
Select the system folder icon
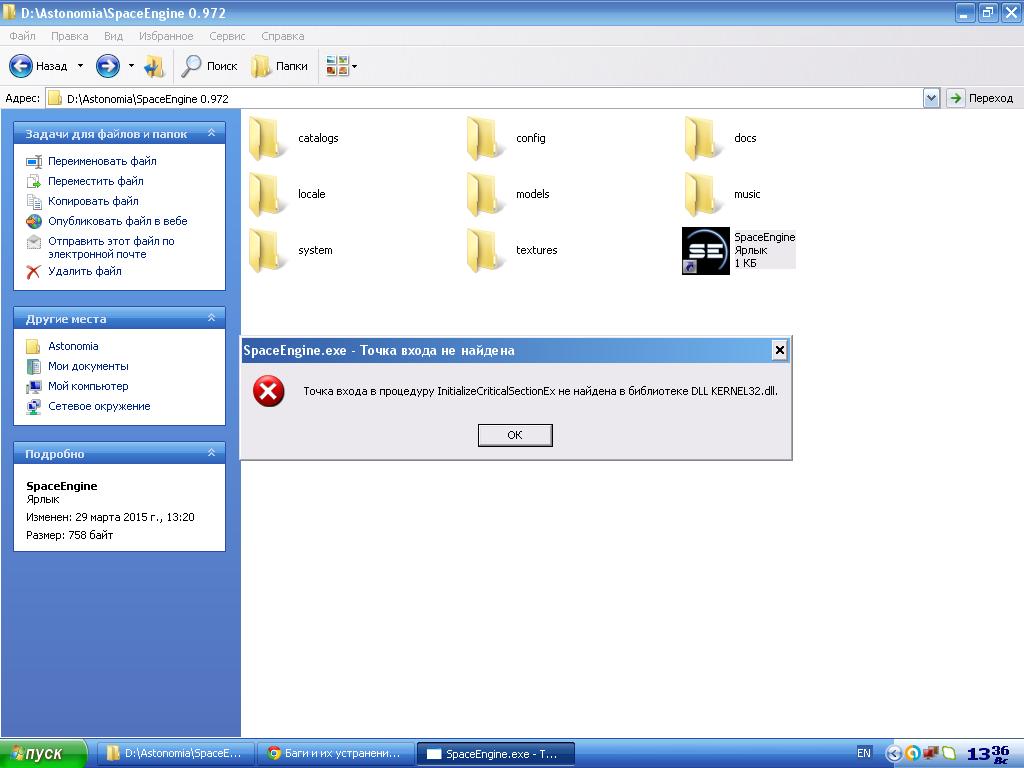tap(268, 250)
